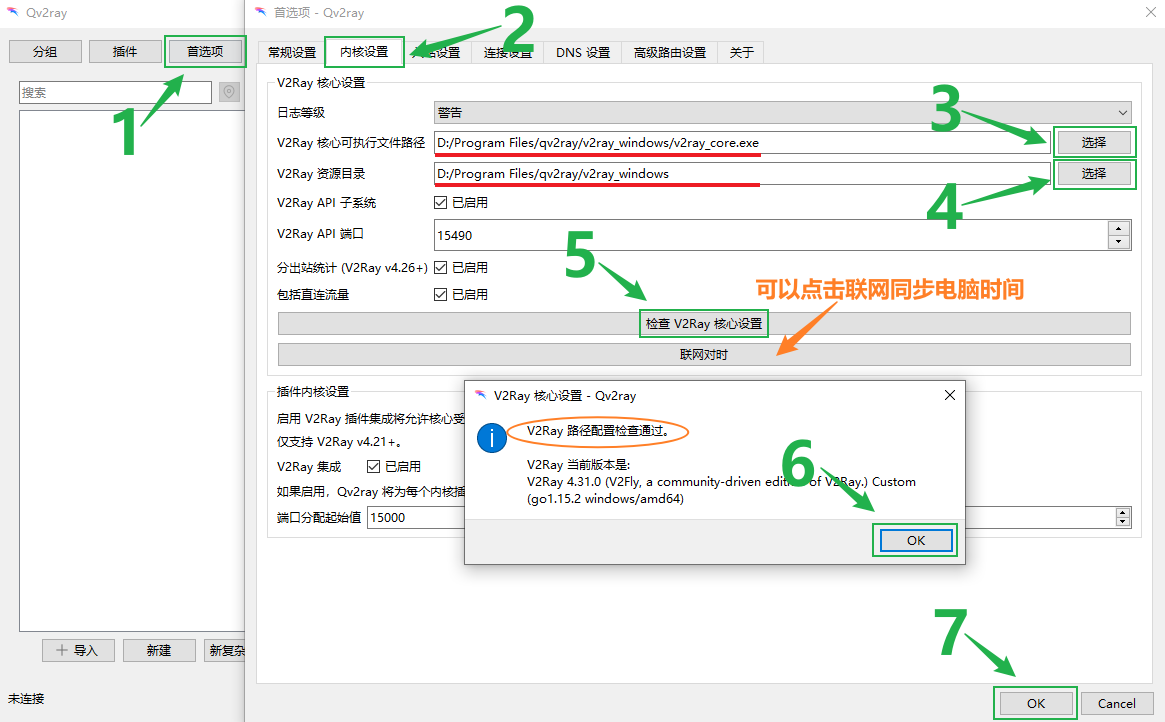The width and height of the screenshot is (1165, 722).
Task: Toggle the V2Ray API subsystem checkbox
Action: pyautogui.click(x=441, y=203)
